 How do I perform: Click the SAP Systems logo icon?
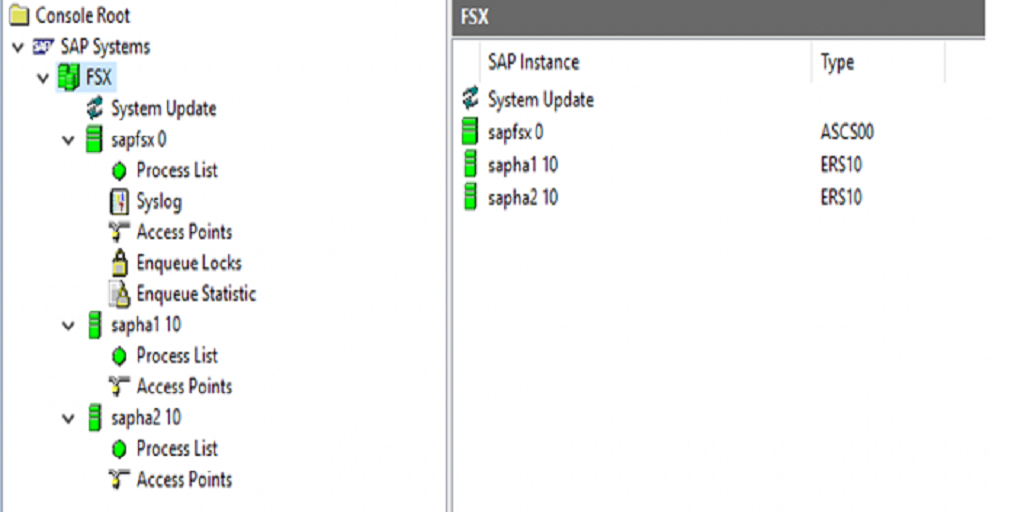click(44, 47)
